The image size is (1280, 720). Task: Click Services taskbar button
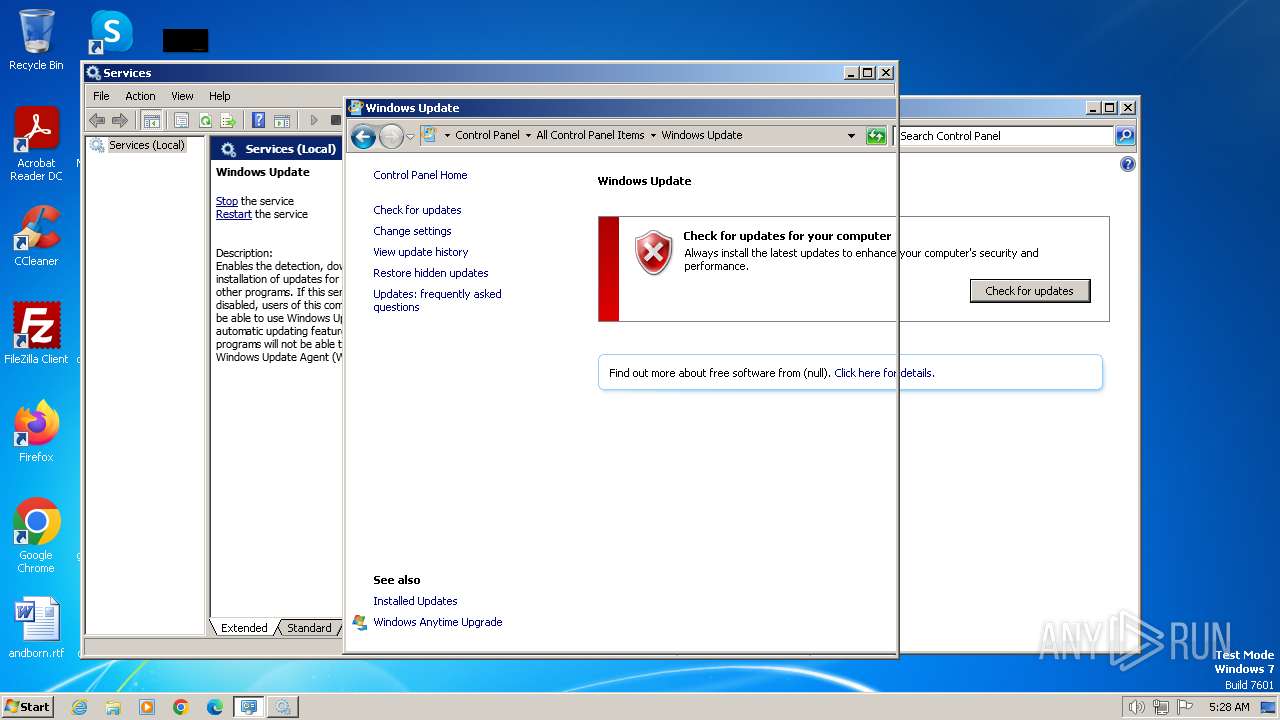click(283, 707)
